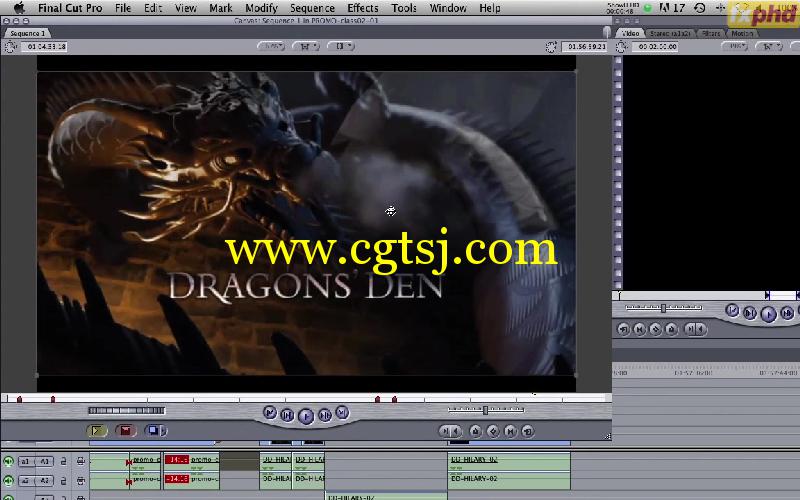Click Match Frame button in Viewer
This screenshot has height=500, width=800.
pos(623,330)
